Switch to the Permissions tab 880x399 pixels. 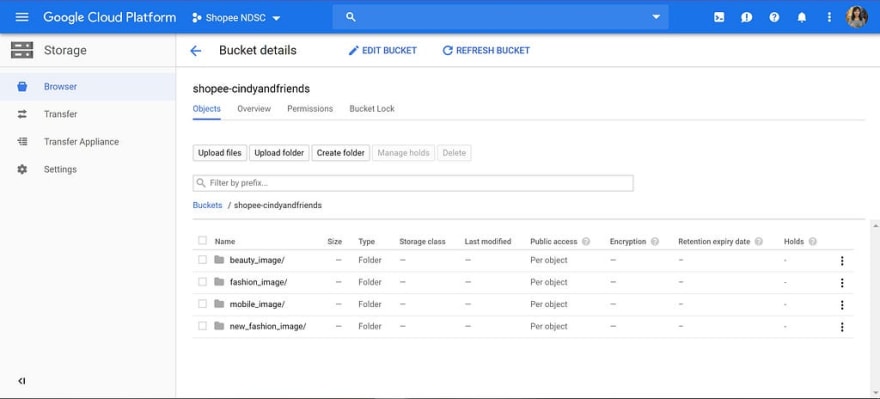310,109
